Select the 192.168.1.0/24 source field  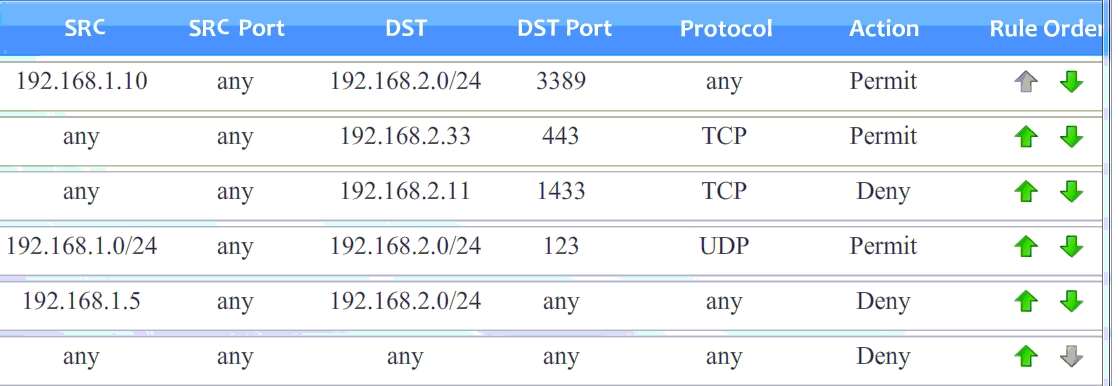click(82, 246)
